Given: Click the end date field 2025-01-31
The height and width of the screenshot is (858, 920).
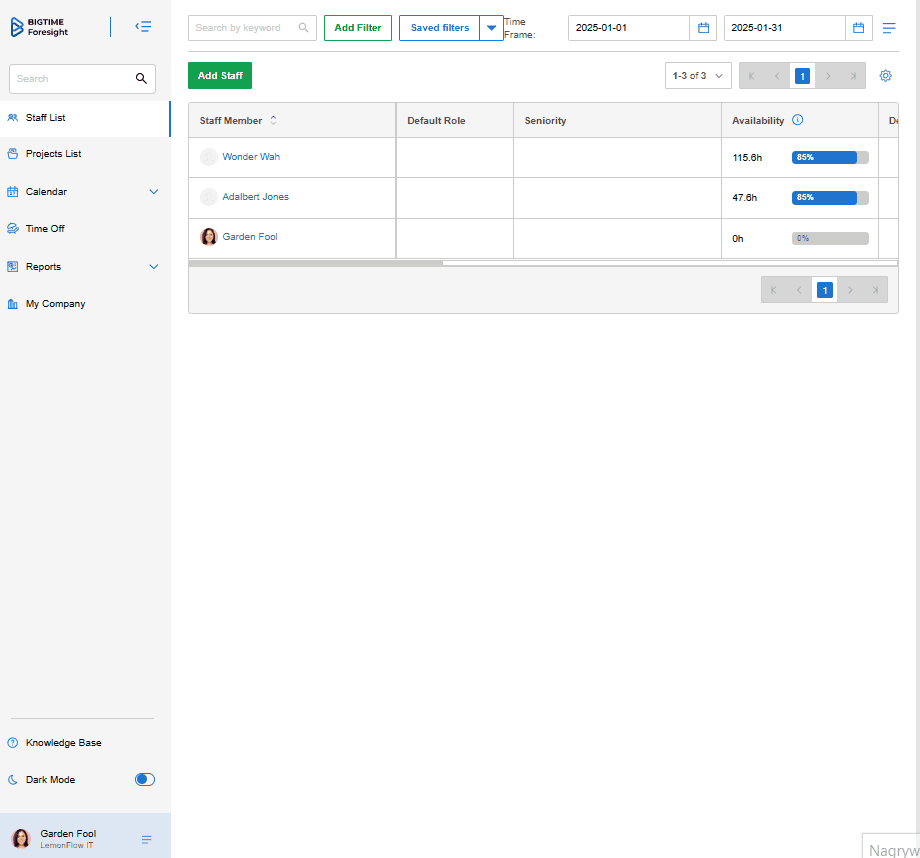Looking at the screenshot, I should point(784,28).
